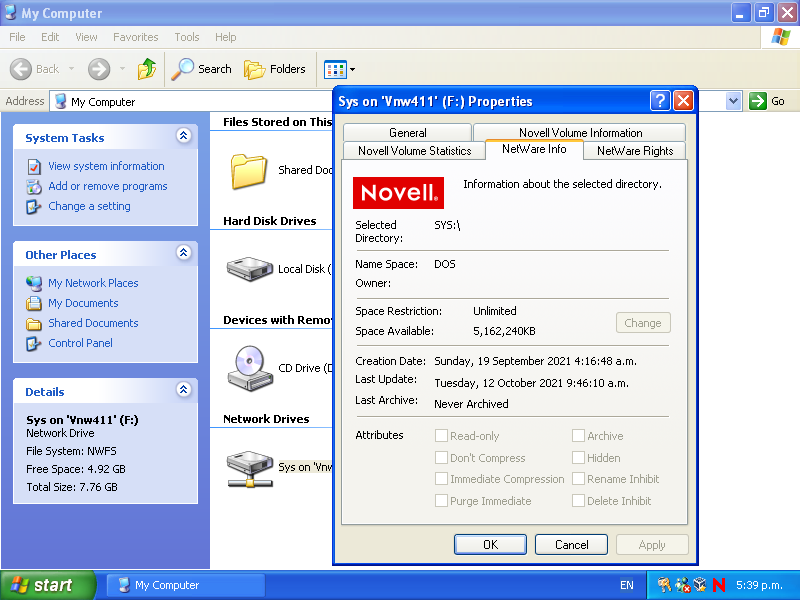Click the Change space restriction button

[x=643, y=322]
